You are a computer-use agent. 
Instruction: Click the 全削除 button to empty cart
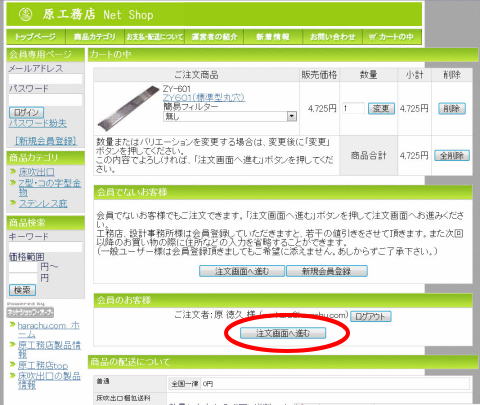point(452,155)
